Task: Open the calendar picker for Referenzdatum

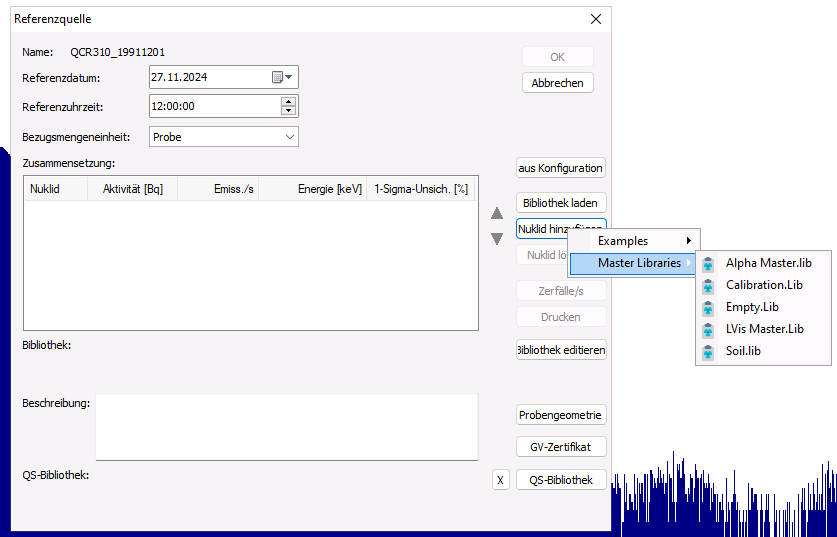Action: (x=282, y=77)
